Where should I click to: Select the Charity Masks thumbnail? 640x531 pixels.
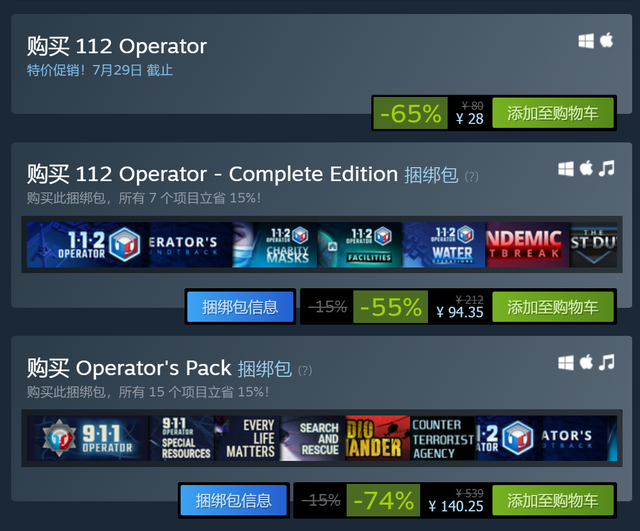tap(275, 245)
